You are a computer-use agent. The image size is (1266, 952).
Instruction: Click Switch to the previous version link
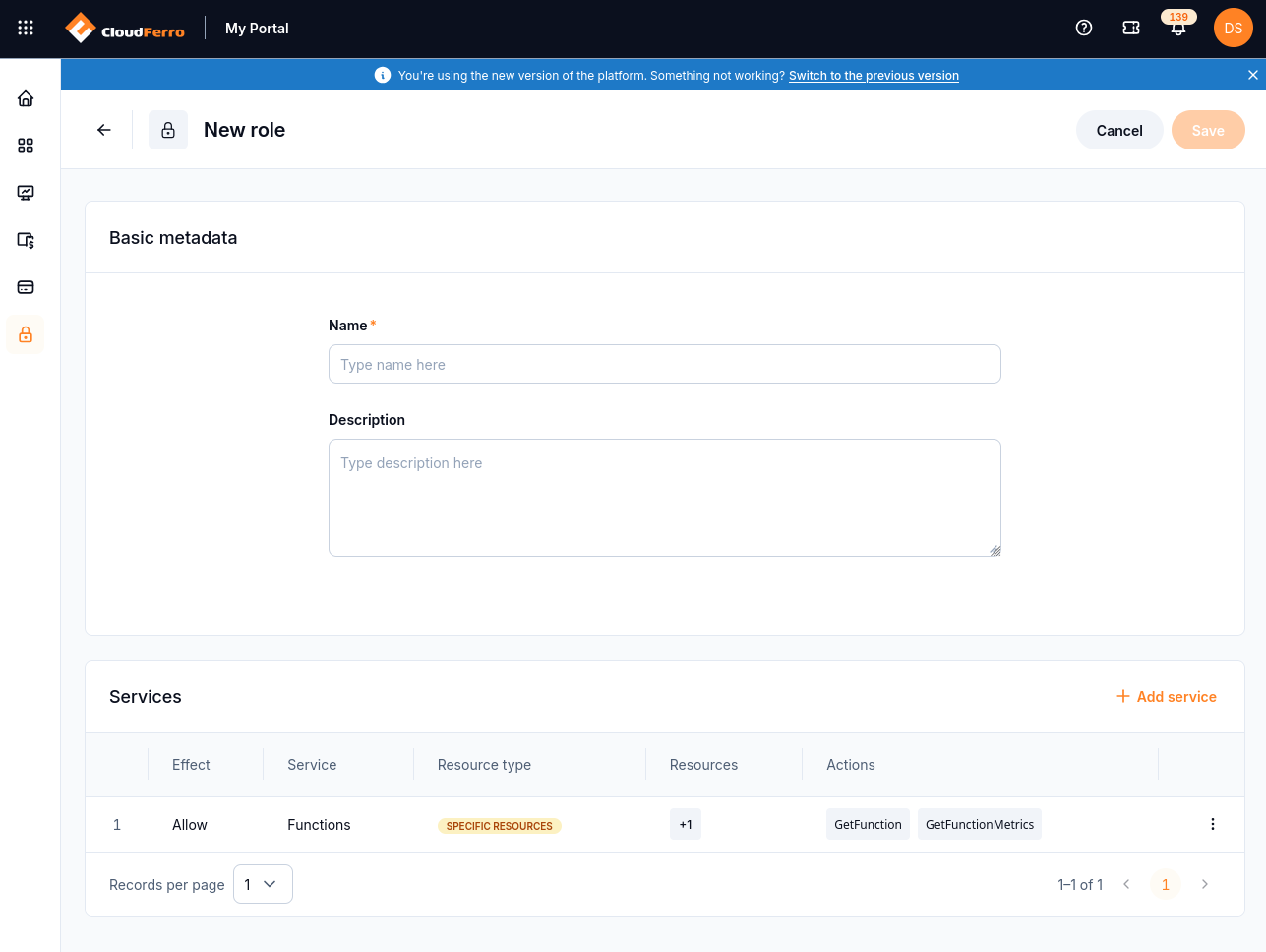[874, 75]
